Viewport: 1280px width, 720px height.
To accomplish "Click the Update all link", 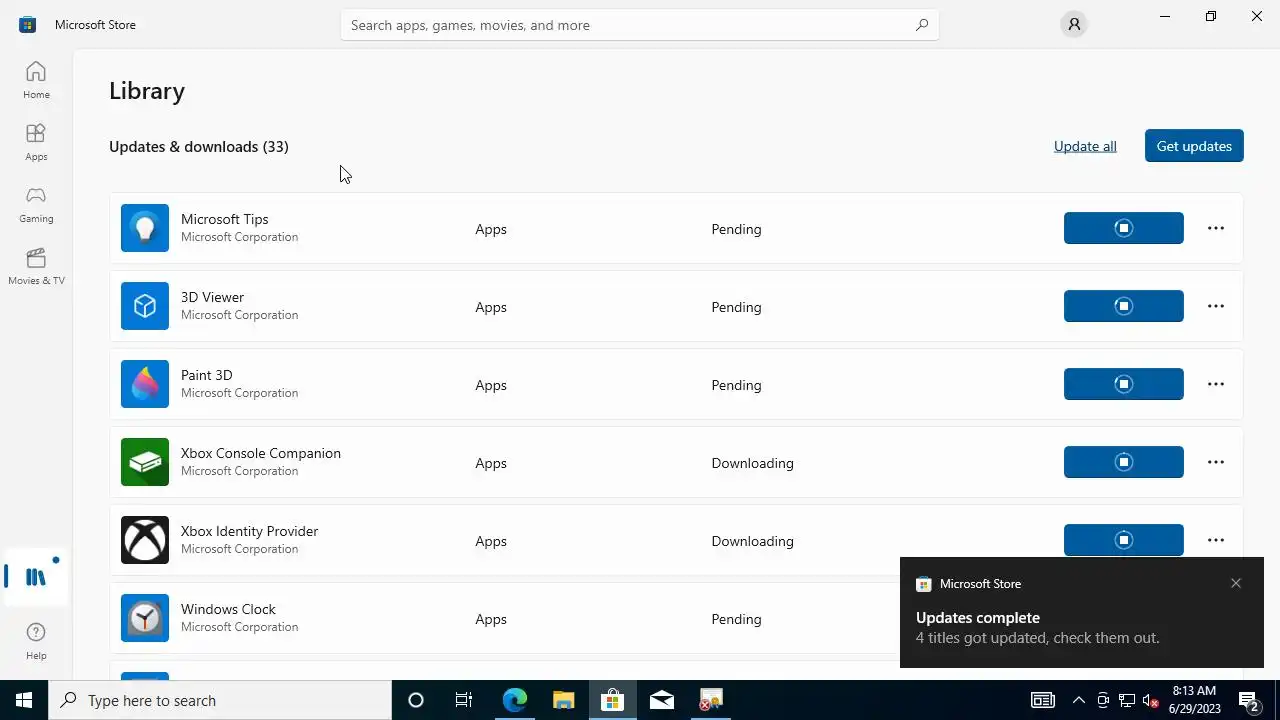I will click(x=1085, y=146).
